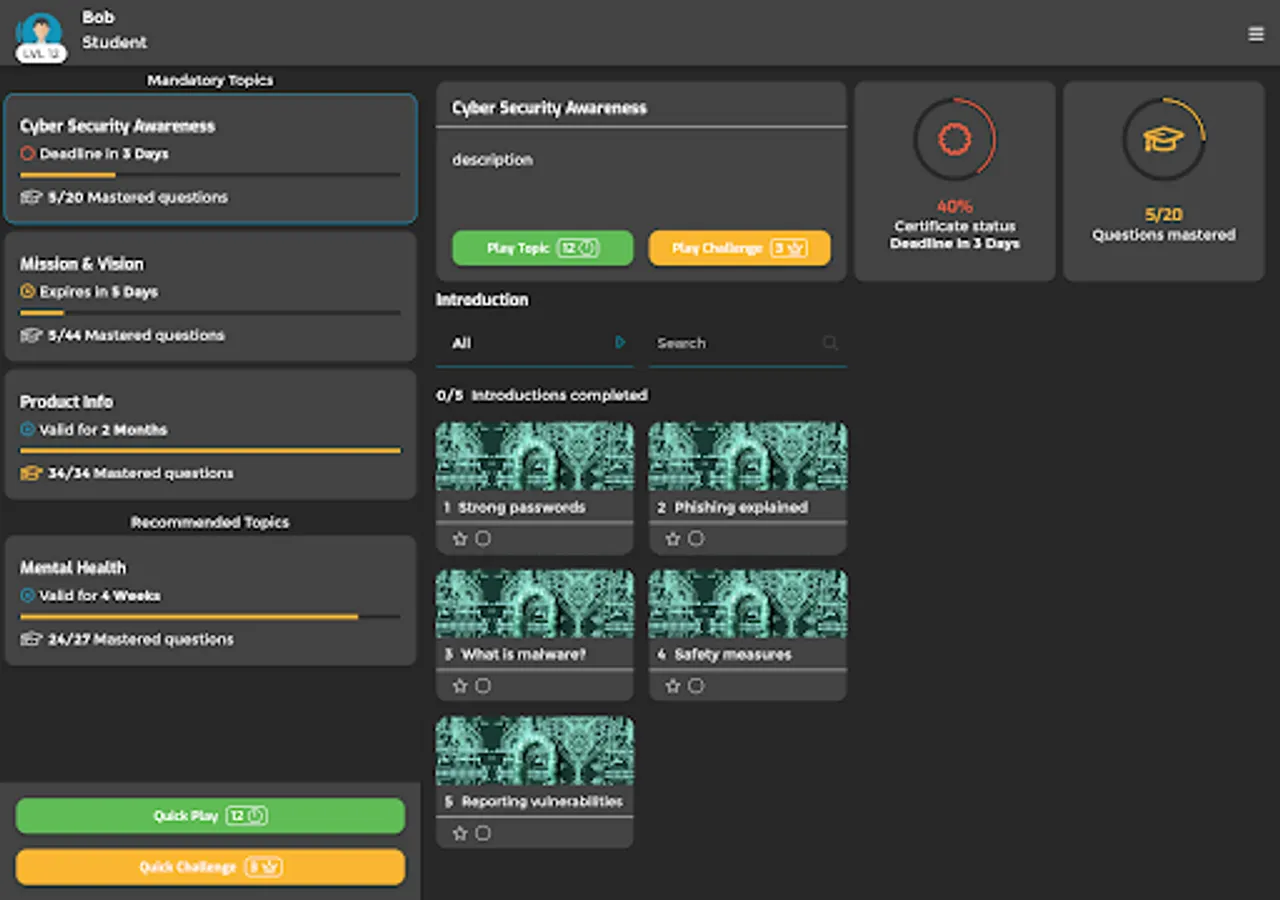
Task: Click the 34/34 Mastered questions text
Action: tap(141, 474)
